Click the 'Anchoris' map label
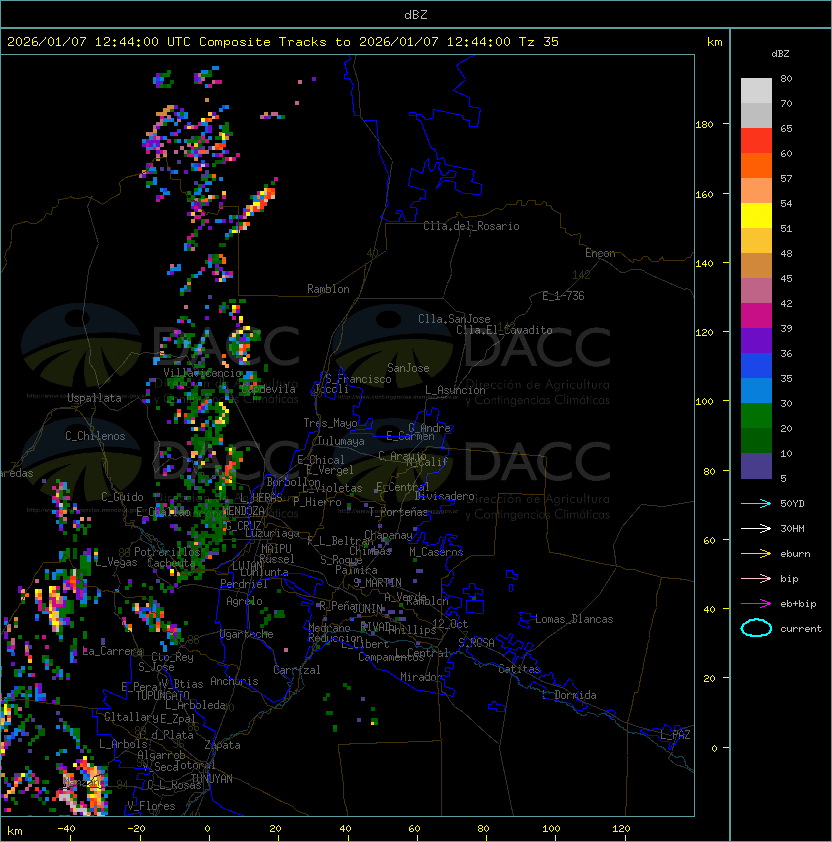The height and width of the screenshot is (842, 832). click(x=234, y=681)
